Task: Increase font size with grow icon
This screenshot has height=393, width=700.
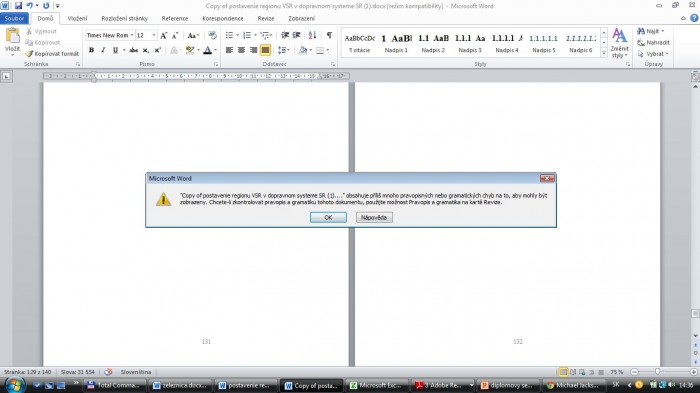Action: pyautogui.click(x=163, y=35)
